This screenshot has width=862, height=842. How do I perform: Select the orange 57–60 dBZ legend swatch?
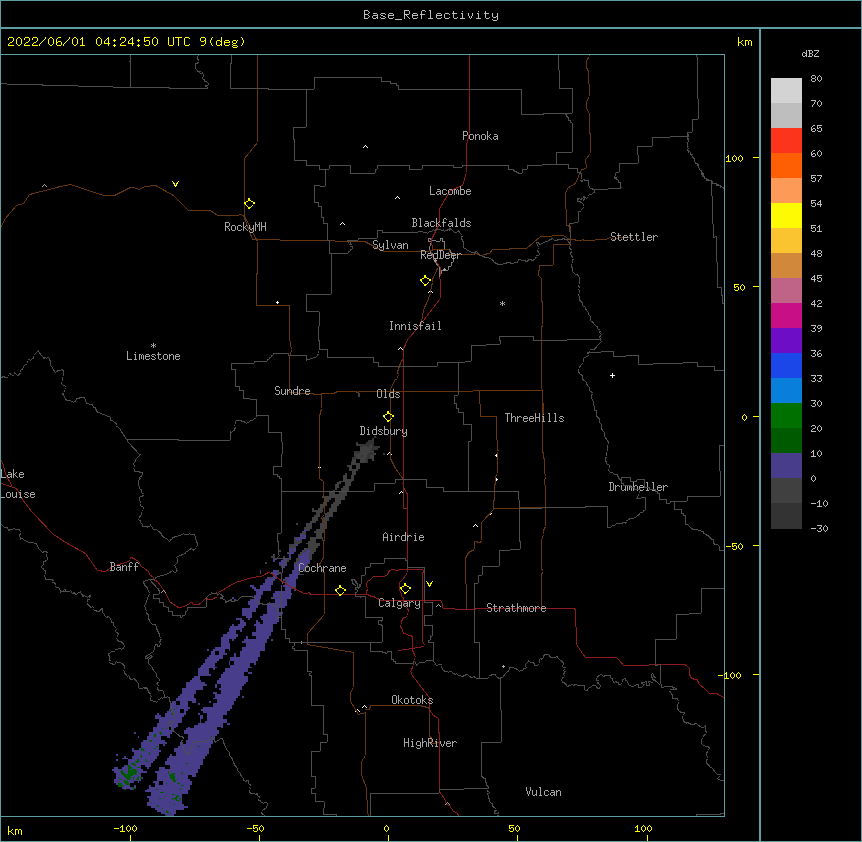pyautogui.click(x=786, y=165)
